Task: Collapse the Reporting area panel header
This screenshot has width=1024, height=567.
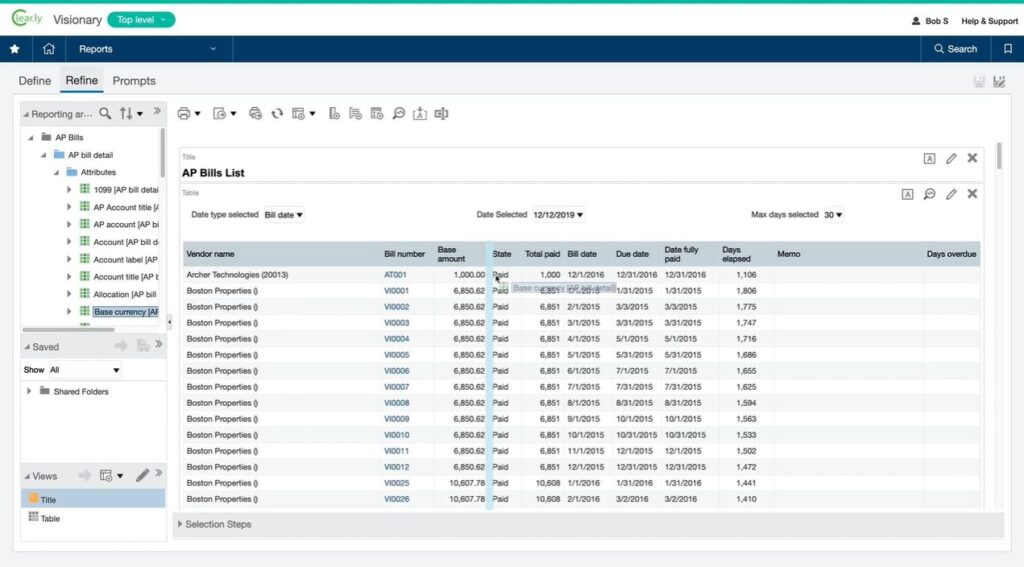Action: tap(27, 114)
